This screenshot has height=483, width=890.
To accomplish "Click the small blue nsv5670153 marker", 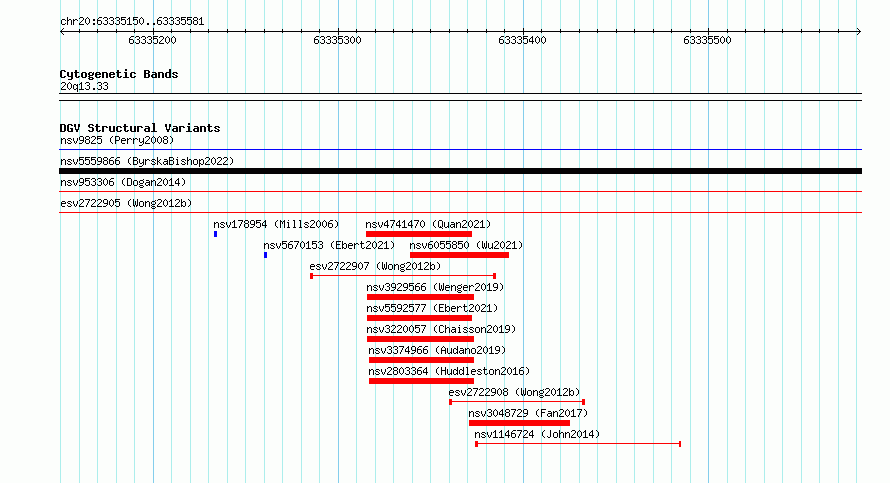I will coord(266,255).
